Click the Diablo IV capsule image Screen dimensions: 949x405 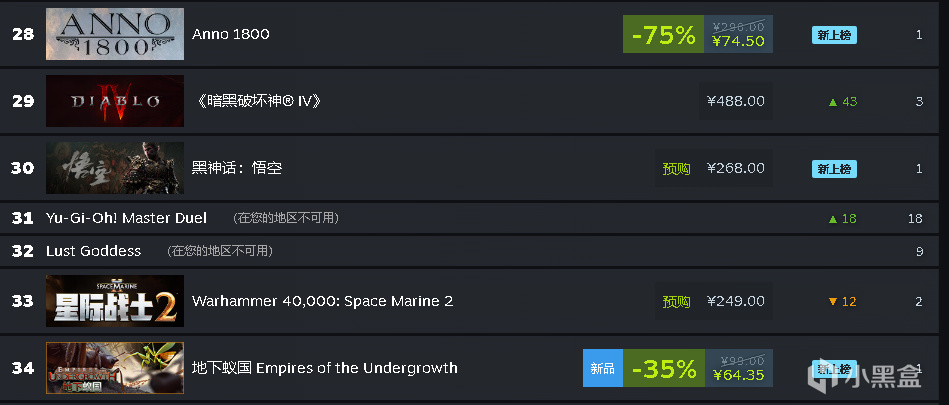[114, 101]
